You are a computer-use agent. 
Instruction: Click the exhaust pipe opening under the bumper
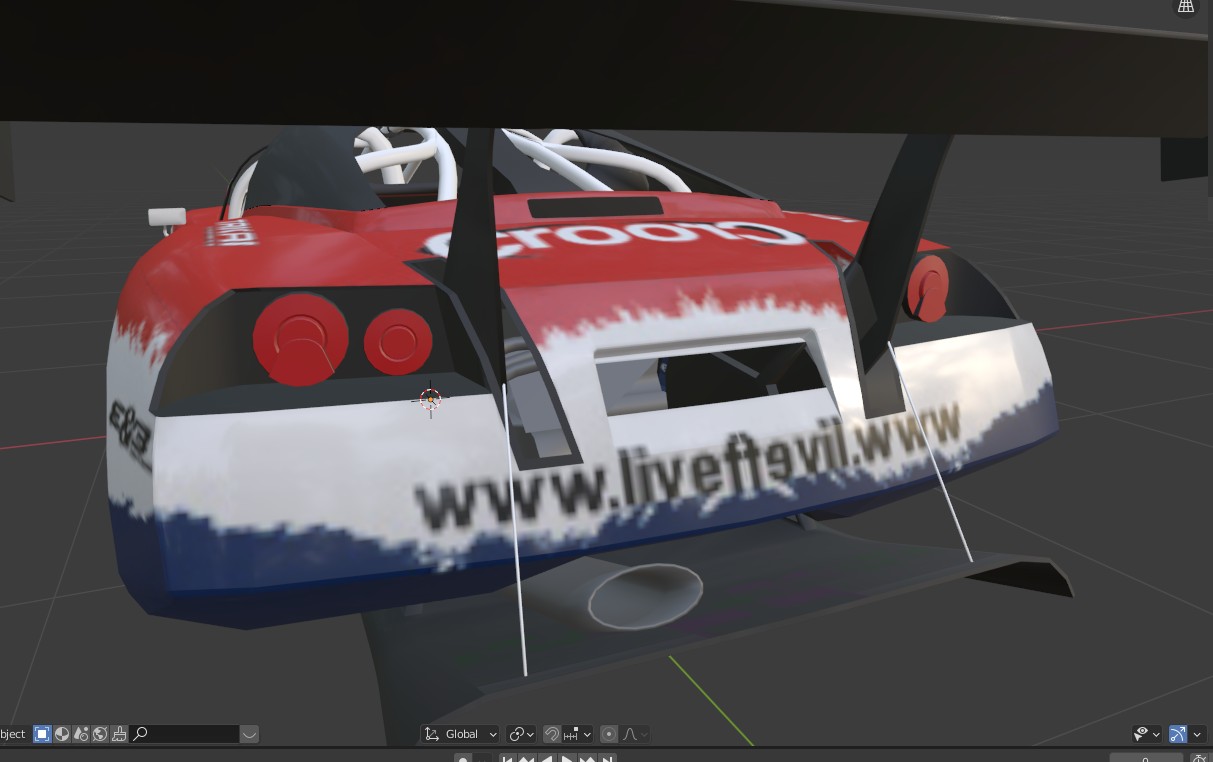[x=645, y=597]
